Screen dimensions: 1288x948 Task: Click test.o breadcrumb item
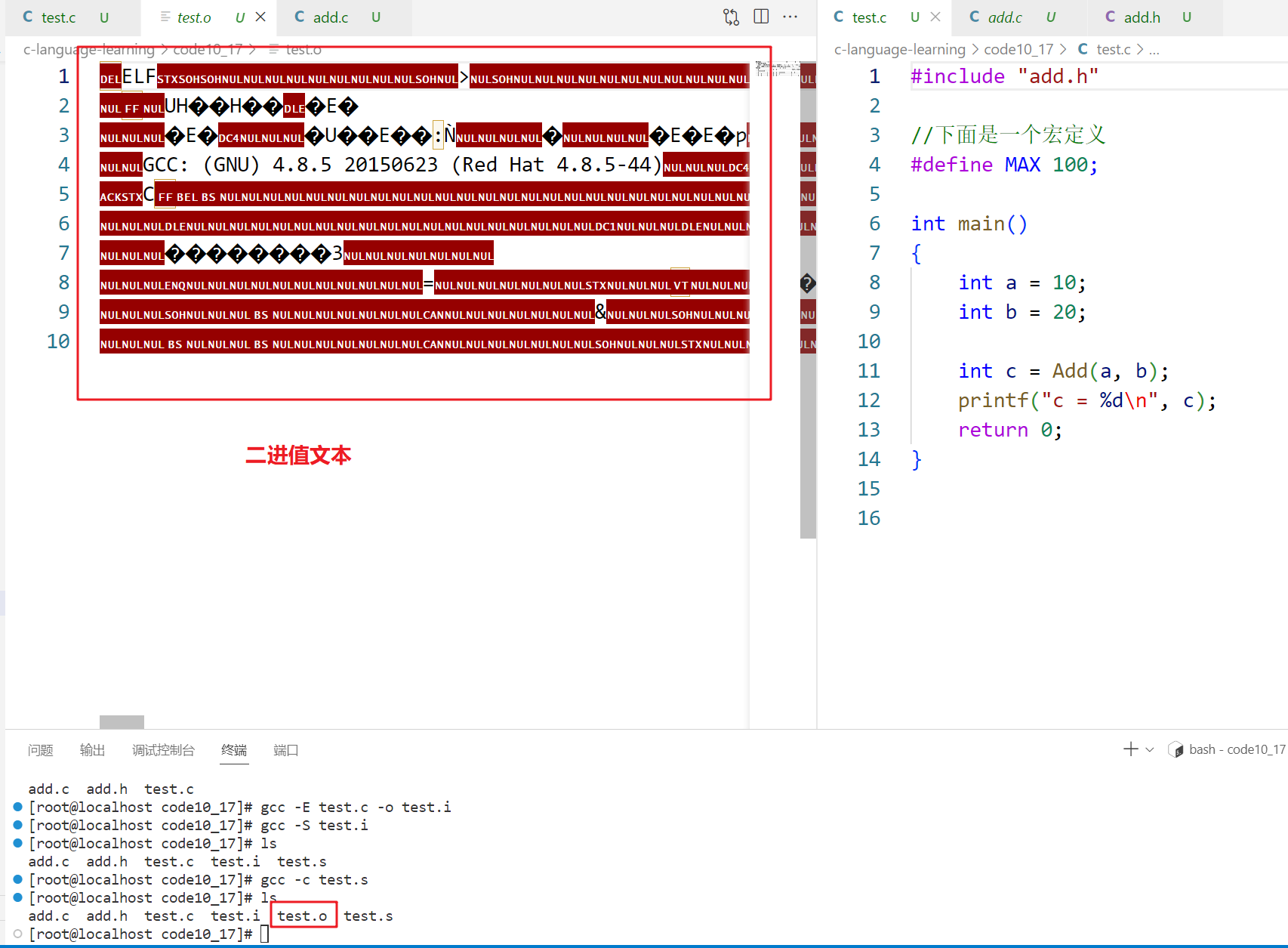(295, 49)
